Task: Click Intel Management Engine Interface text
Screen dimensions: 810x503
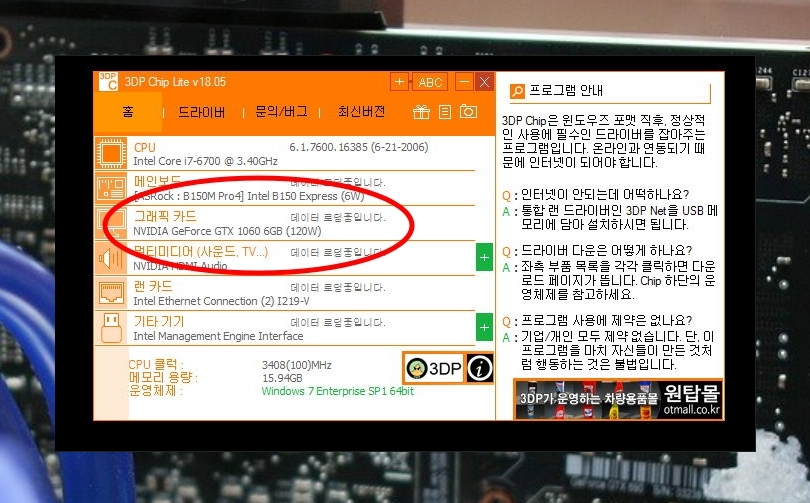Action: coord(218,336)
